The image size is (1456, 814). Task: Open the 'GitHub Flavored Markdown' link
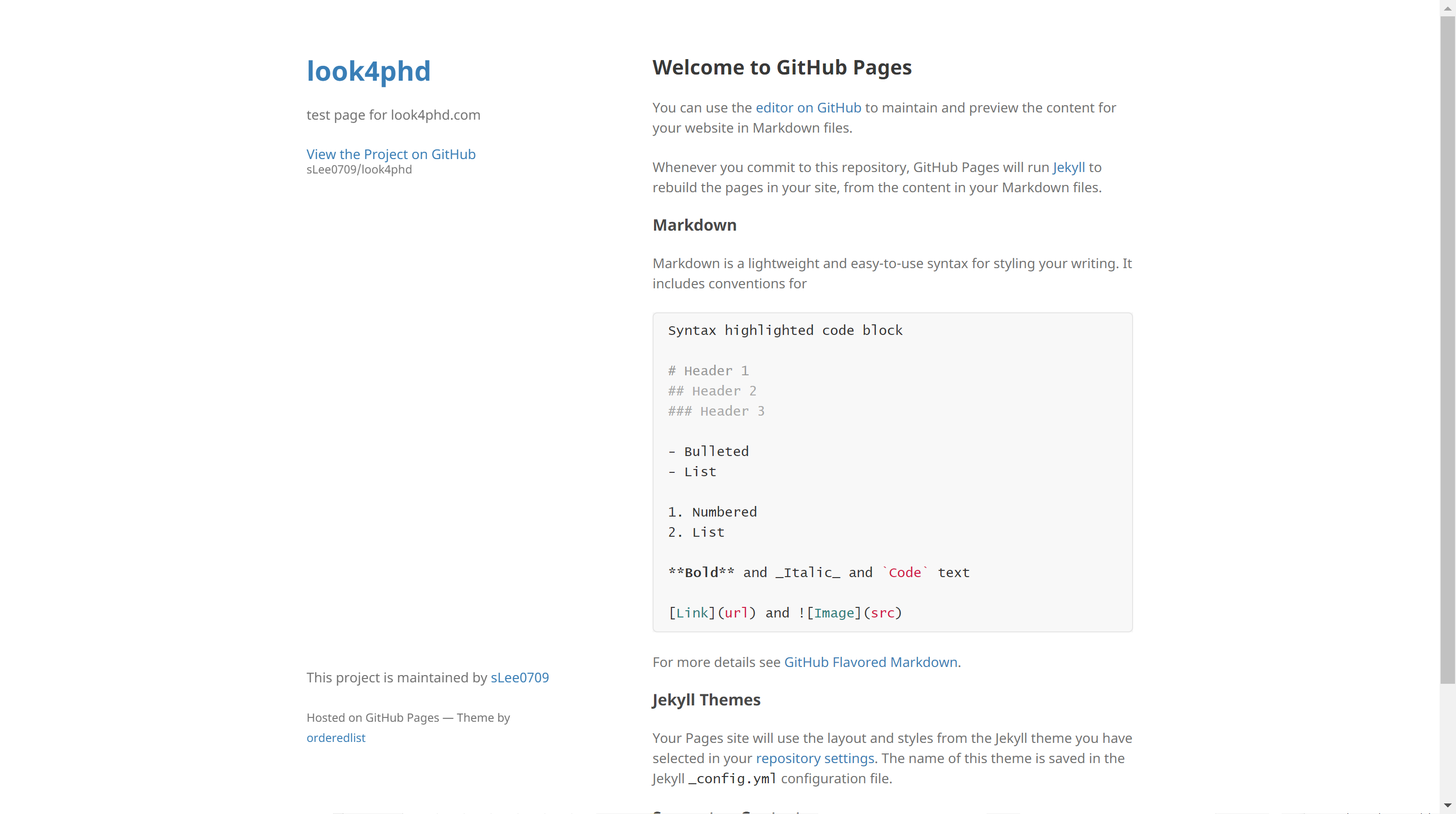[870, 662]
